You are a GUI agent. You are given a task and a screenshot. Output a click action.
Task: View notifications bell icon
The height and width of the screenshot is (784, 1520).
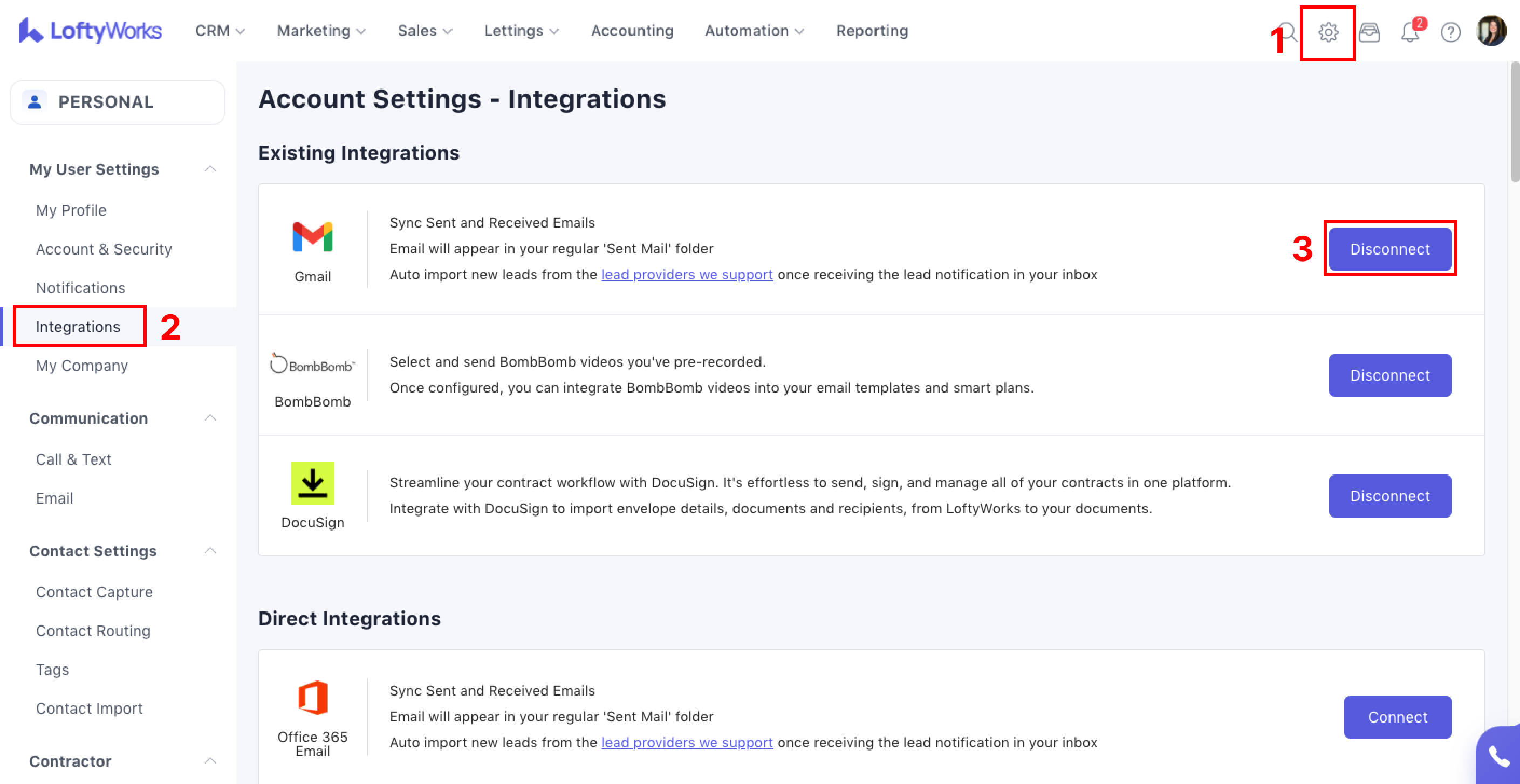(1409, 32)
